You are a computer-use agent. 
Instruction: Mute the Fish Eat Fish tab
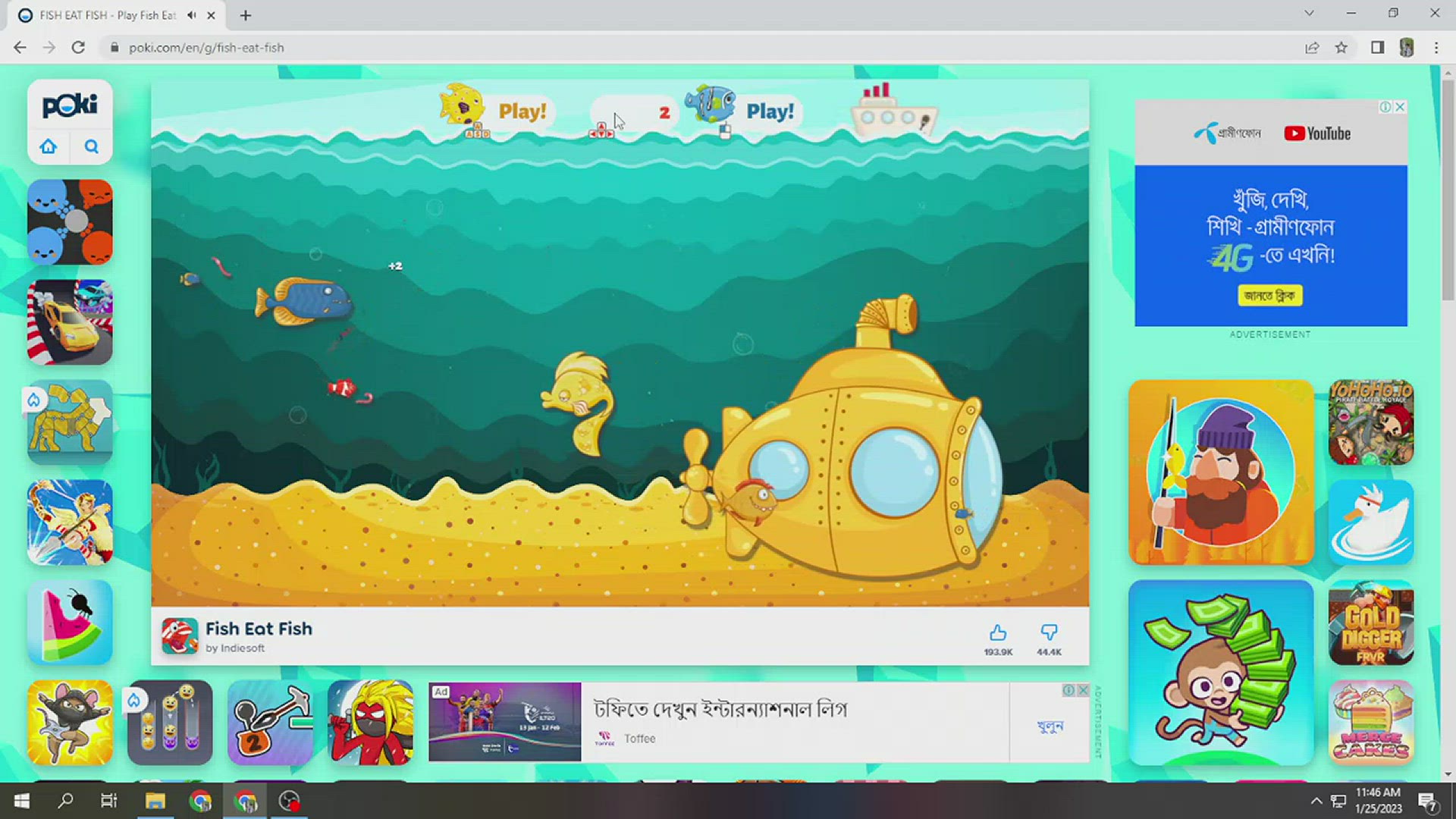pos(192,15)
